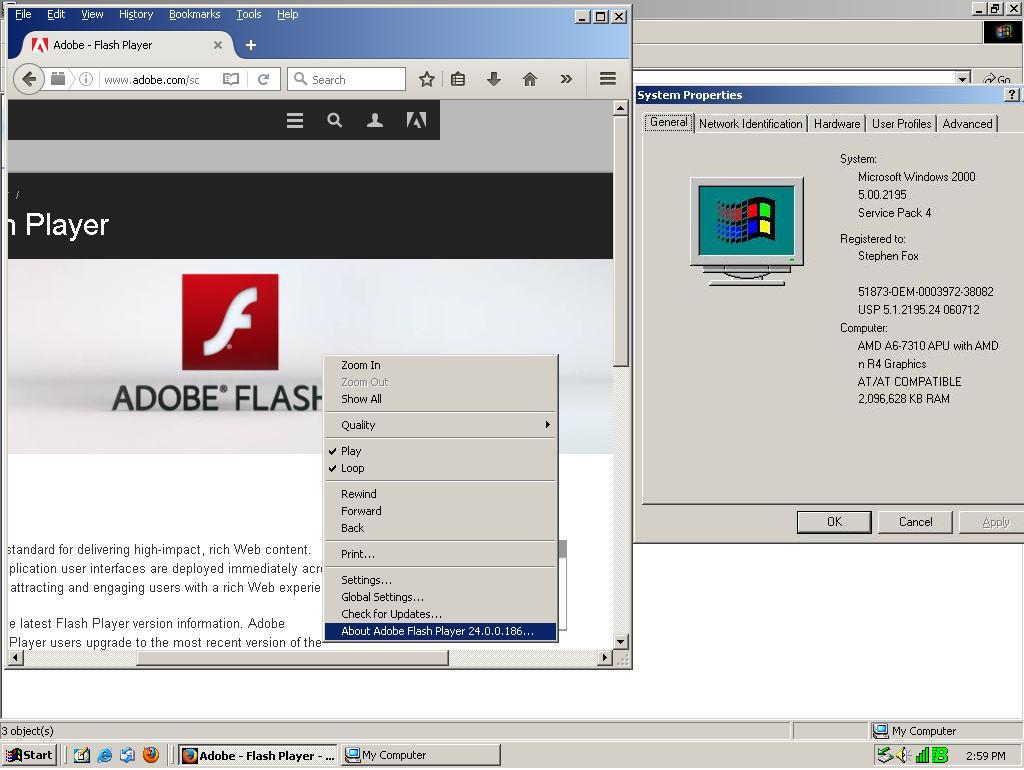This screenshot has width=1024, height=770.
Task: Open the File menu in Firefox
Action: pyautogui.click(x=23, y=14)
